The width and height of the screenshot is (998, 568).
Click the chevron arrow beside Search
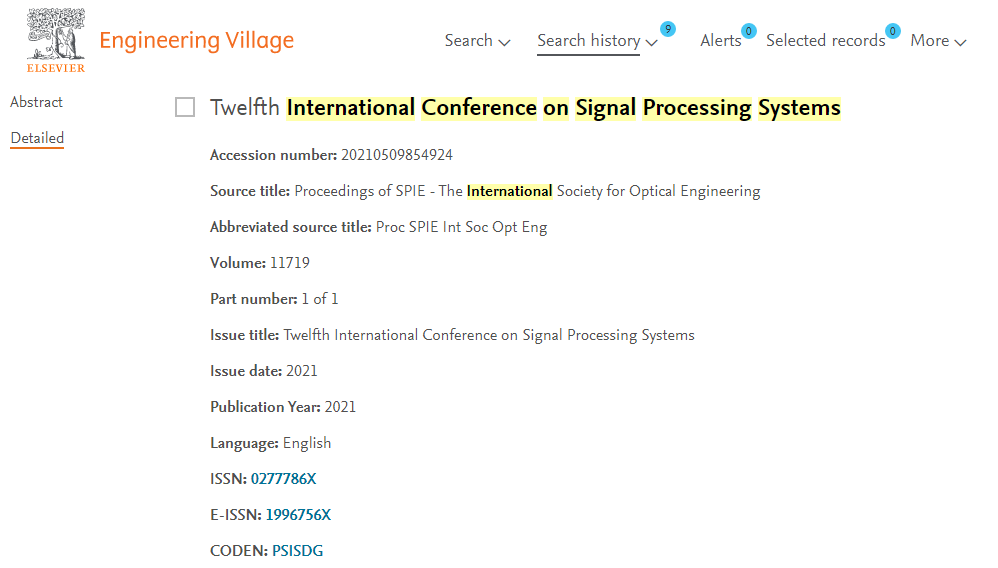504,42
